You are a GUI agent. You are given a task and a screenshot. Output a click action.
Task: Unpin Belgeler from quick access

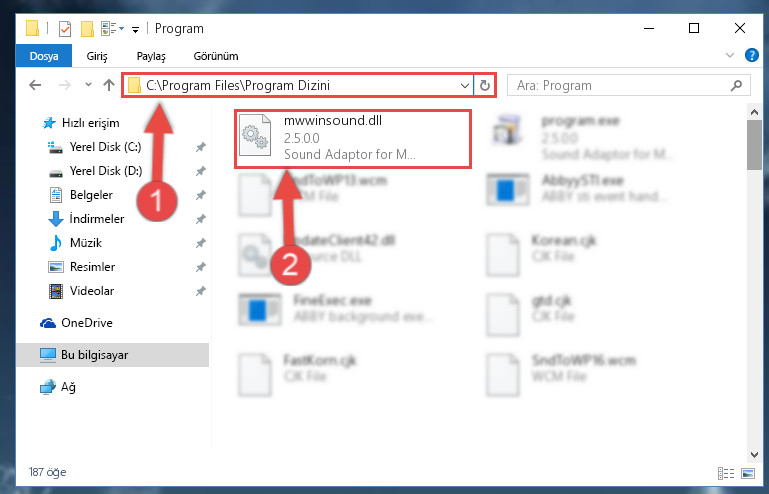click(x=200, y=195)
